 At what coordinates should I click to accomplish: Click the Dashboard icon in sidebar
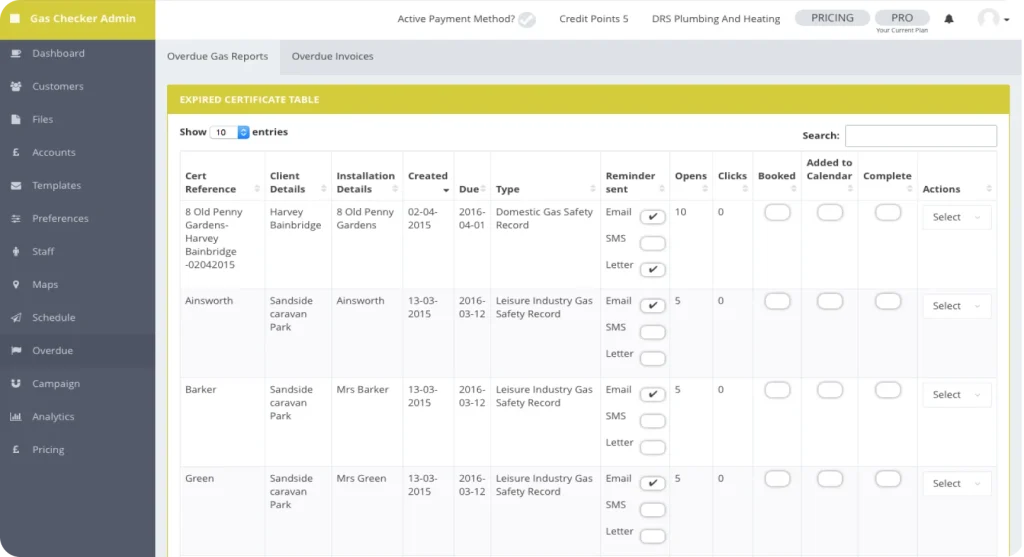click(x=16, y=54)
